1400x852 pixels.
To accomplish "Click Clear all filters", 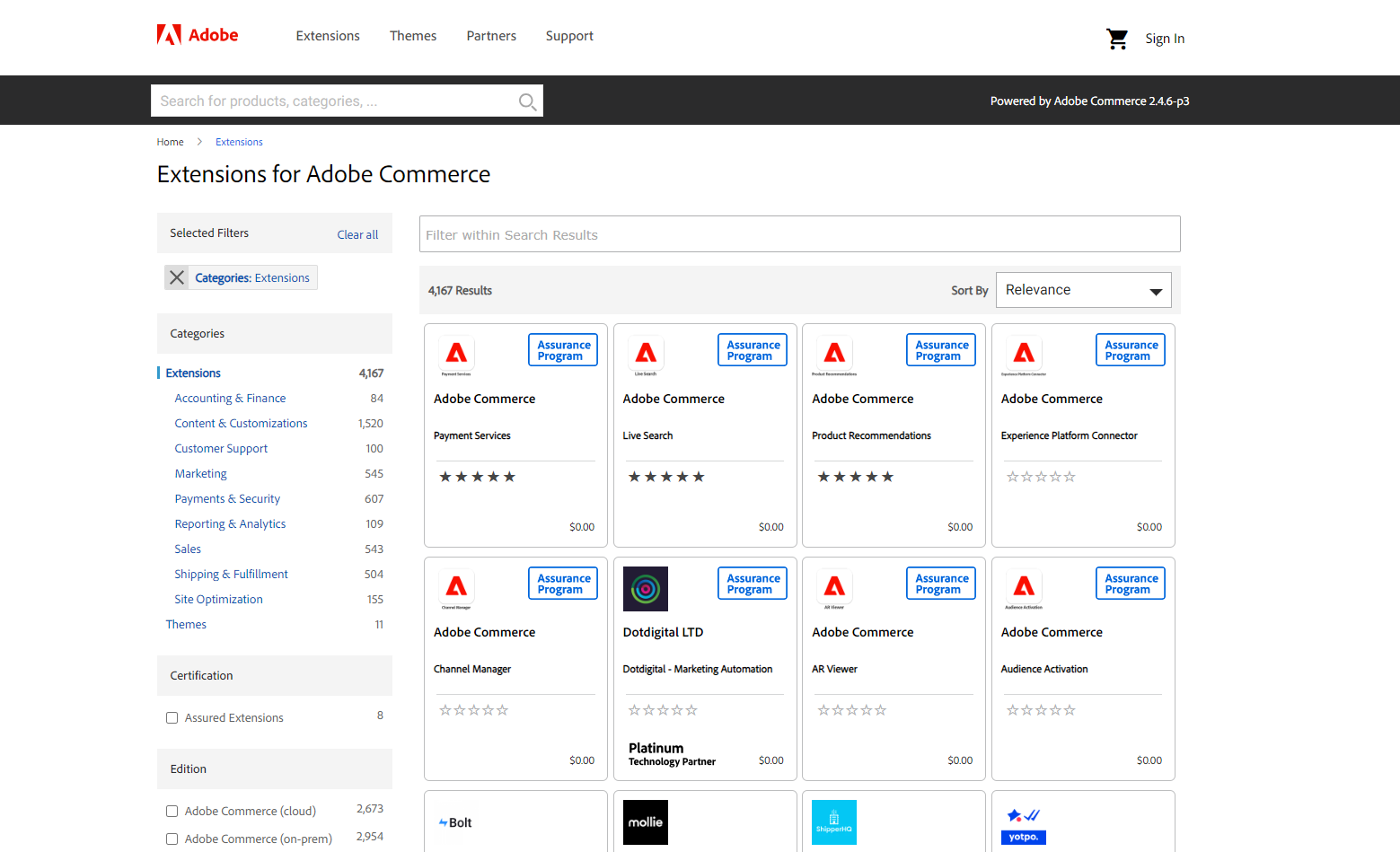I will coord(357,234).
